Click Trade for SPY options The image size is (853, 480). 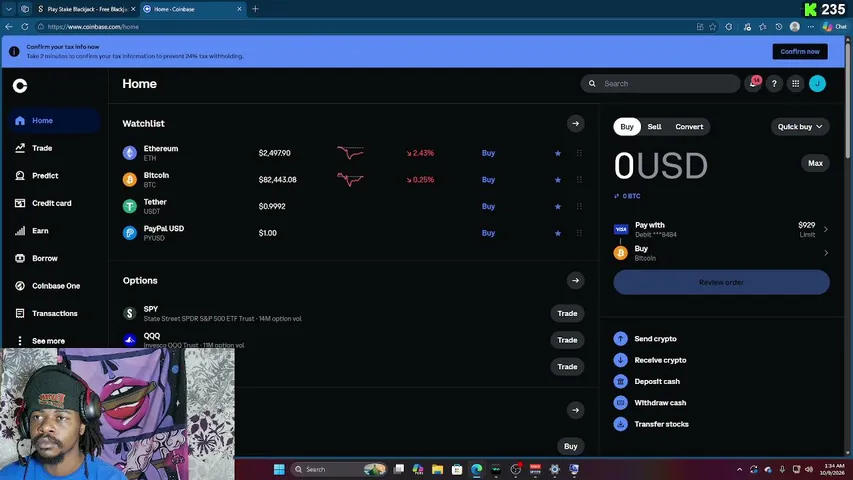567,313
